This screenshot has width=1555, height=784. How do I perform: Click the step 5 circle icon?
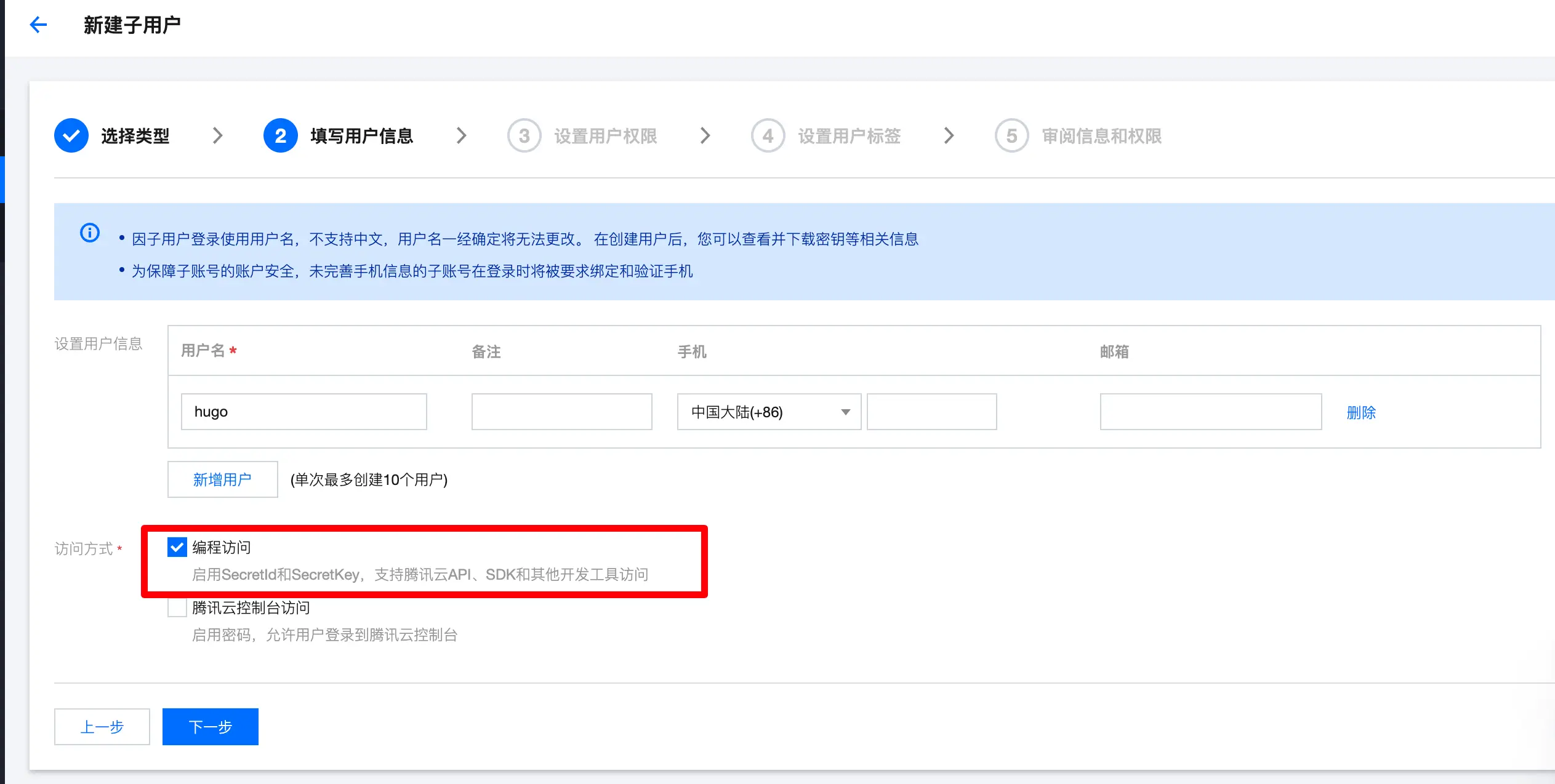[1011, 135]
